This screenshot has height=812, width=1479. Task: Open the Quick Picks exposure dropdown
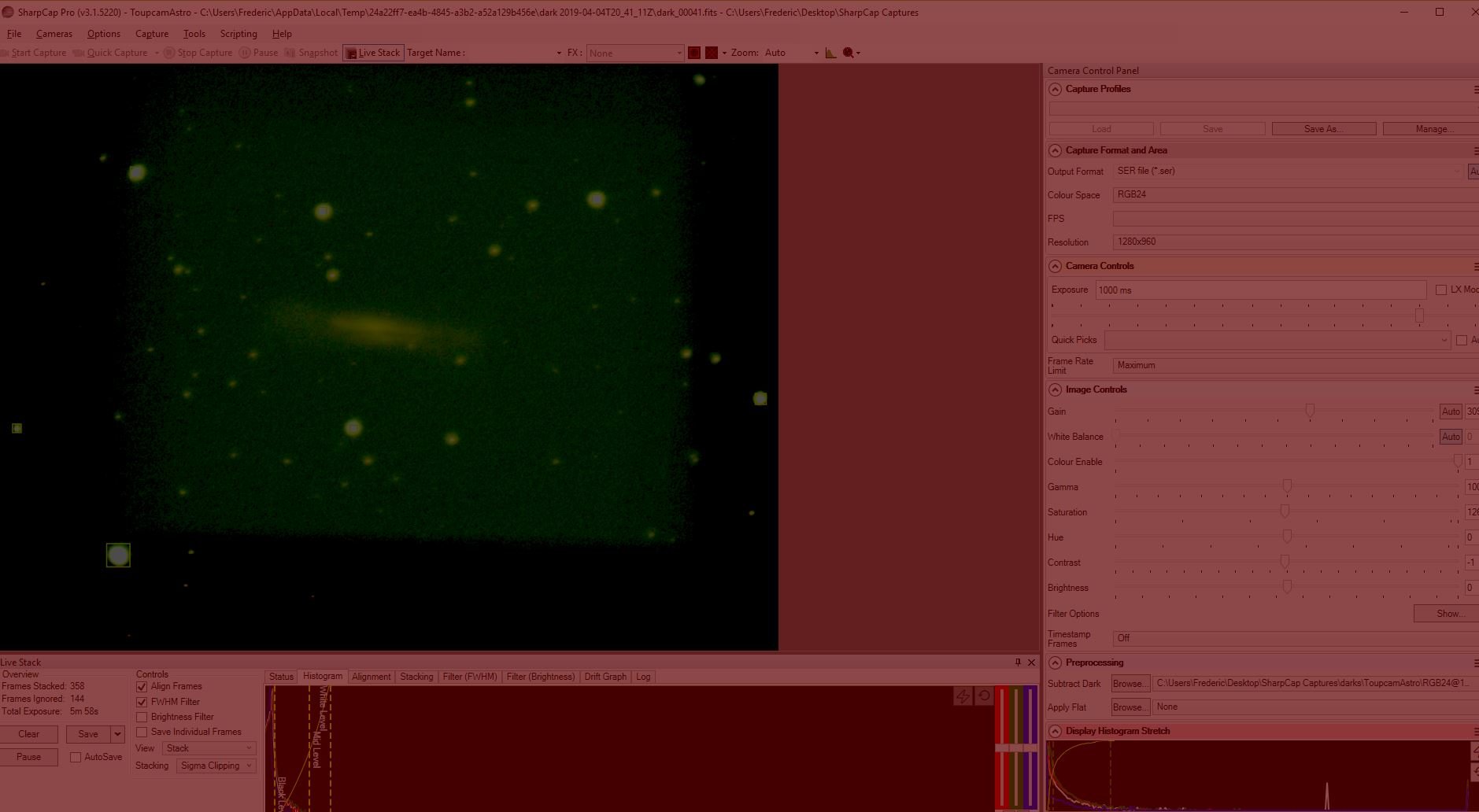(x=1277, y=340)
